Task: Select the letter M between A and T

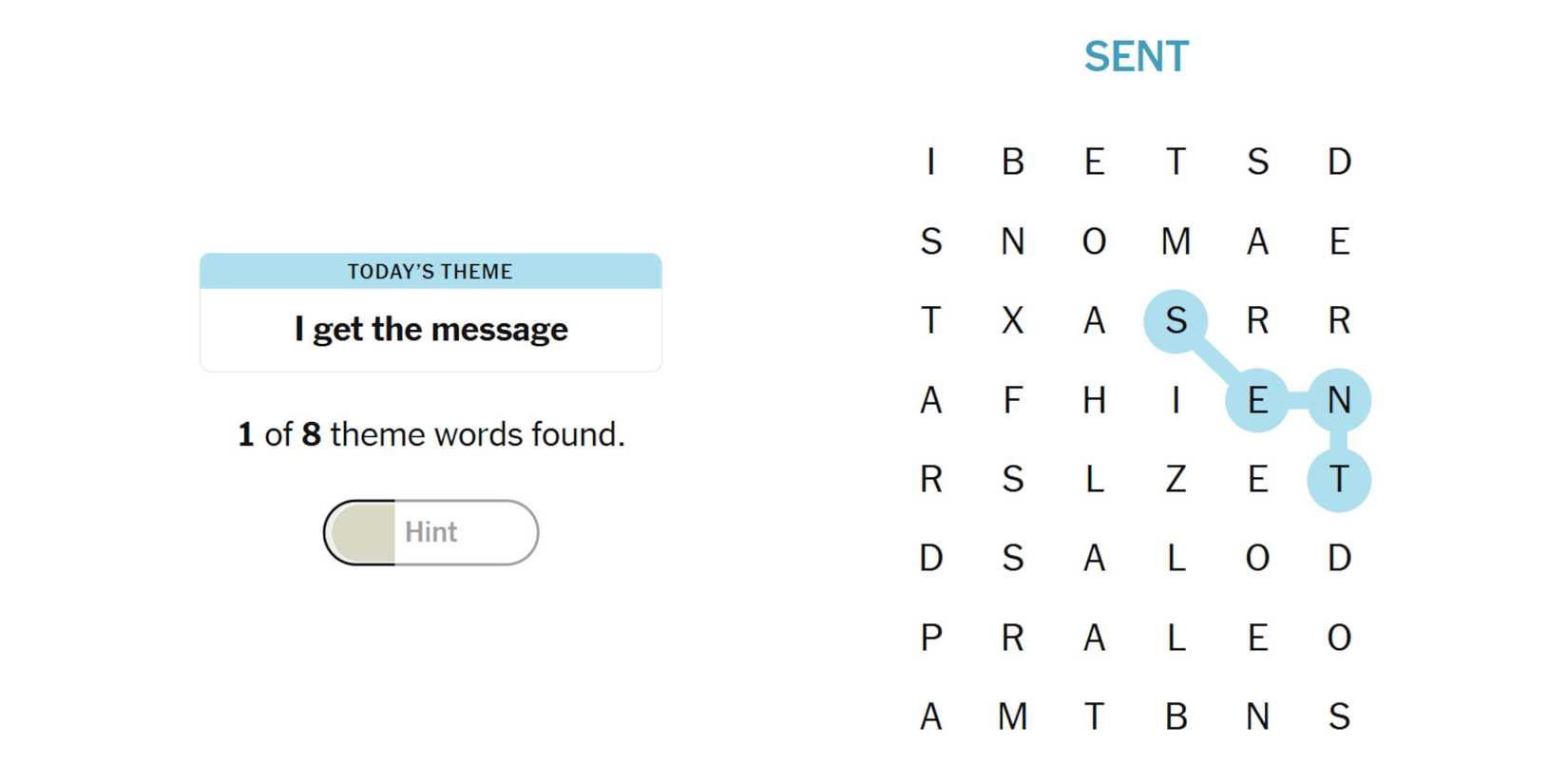Action: 1013,717
